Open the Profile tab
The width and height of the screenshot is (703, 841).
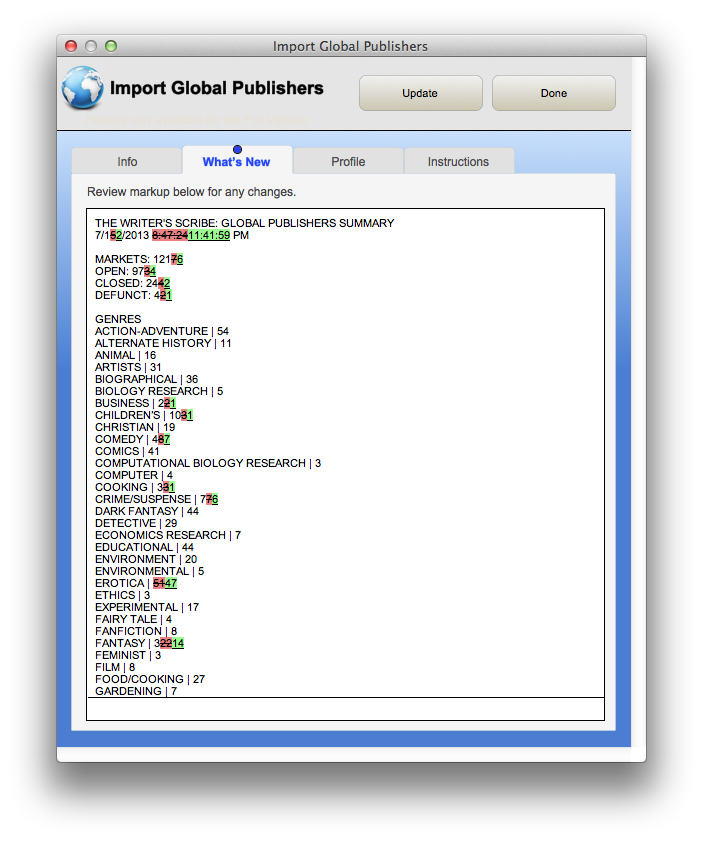[x=348, y=161]
